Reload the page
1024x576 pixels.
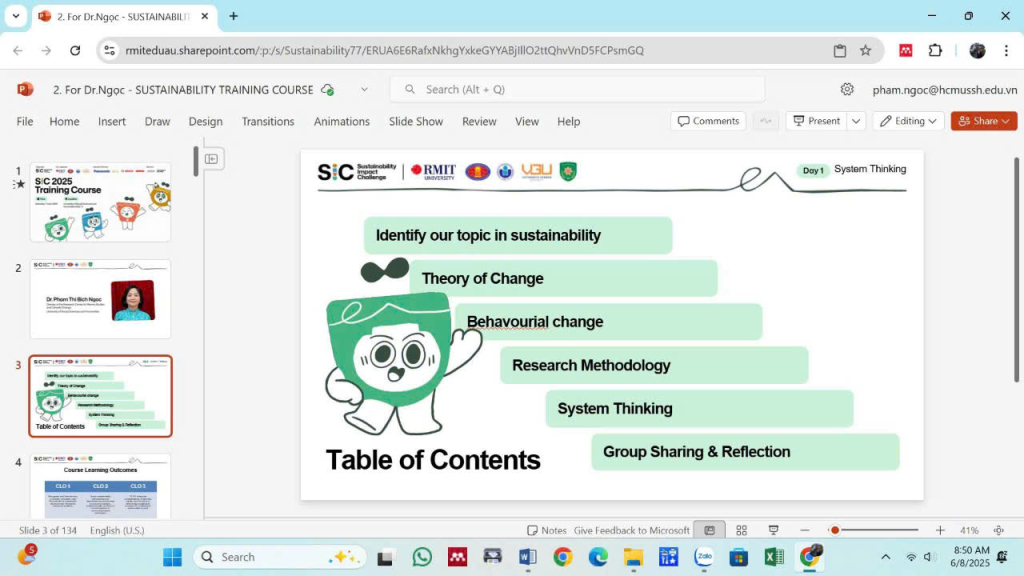click(x=75, y=50)
